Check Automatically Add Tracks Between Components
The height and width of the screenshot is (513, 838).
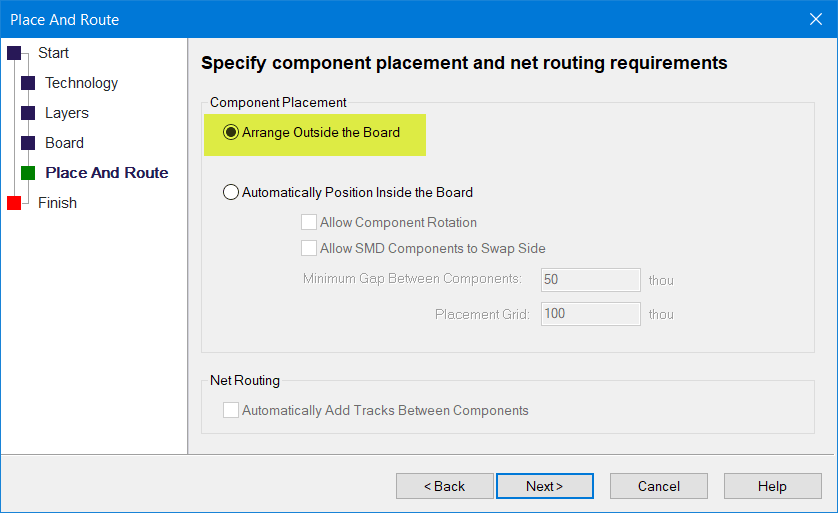[231, 410]
